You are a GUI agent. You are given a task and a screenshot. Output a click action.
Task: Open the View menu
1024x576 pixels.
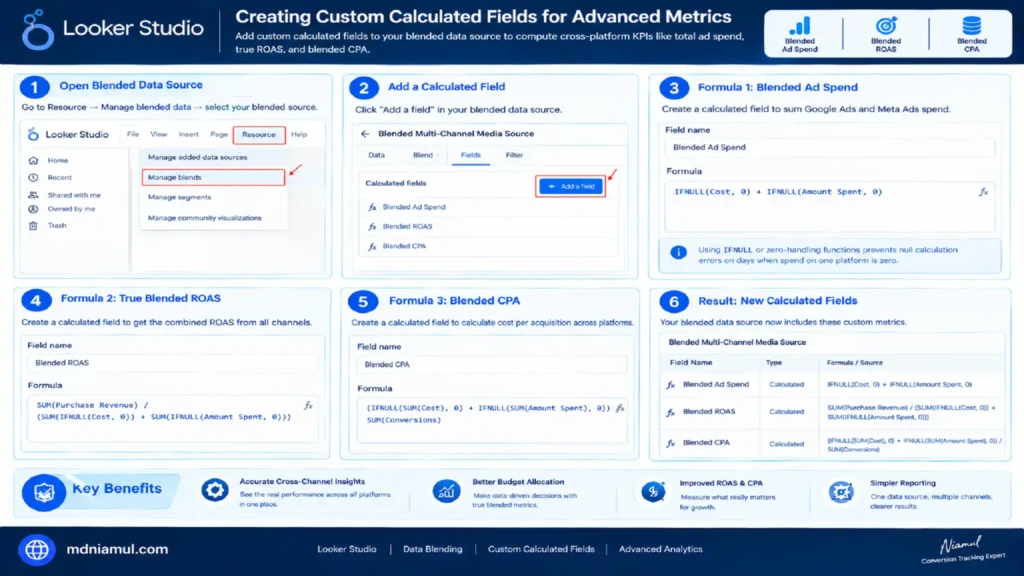coord(159,134)
